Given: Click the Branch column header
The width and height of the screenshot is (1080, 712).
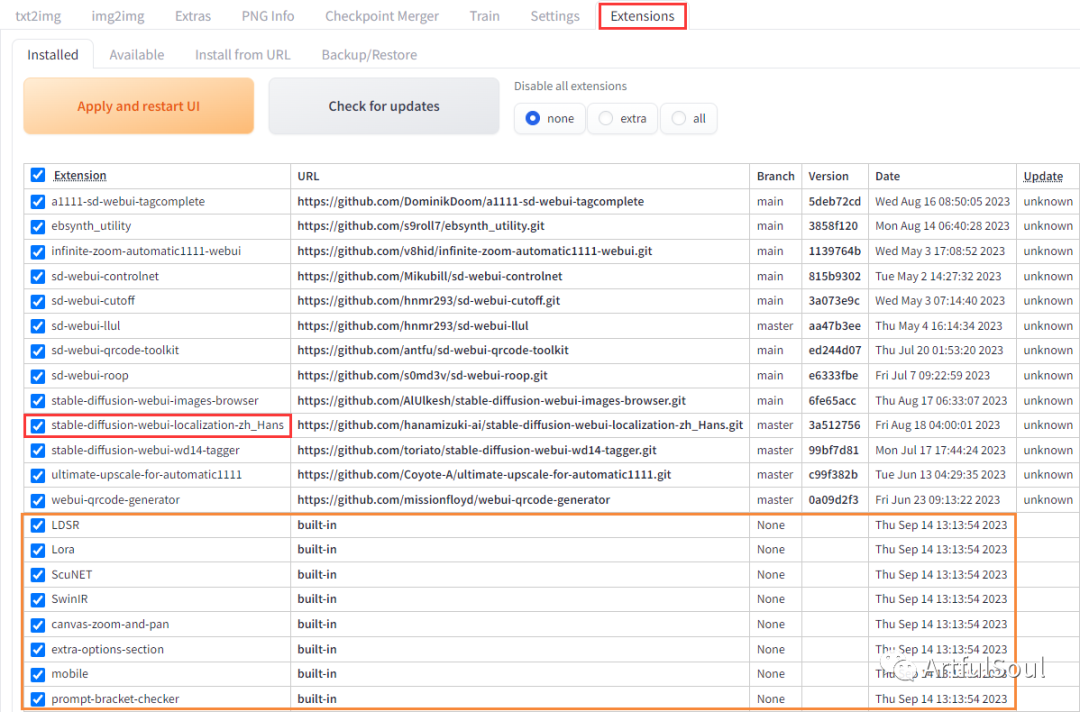Looking at the screenshot, I should 775,176.
